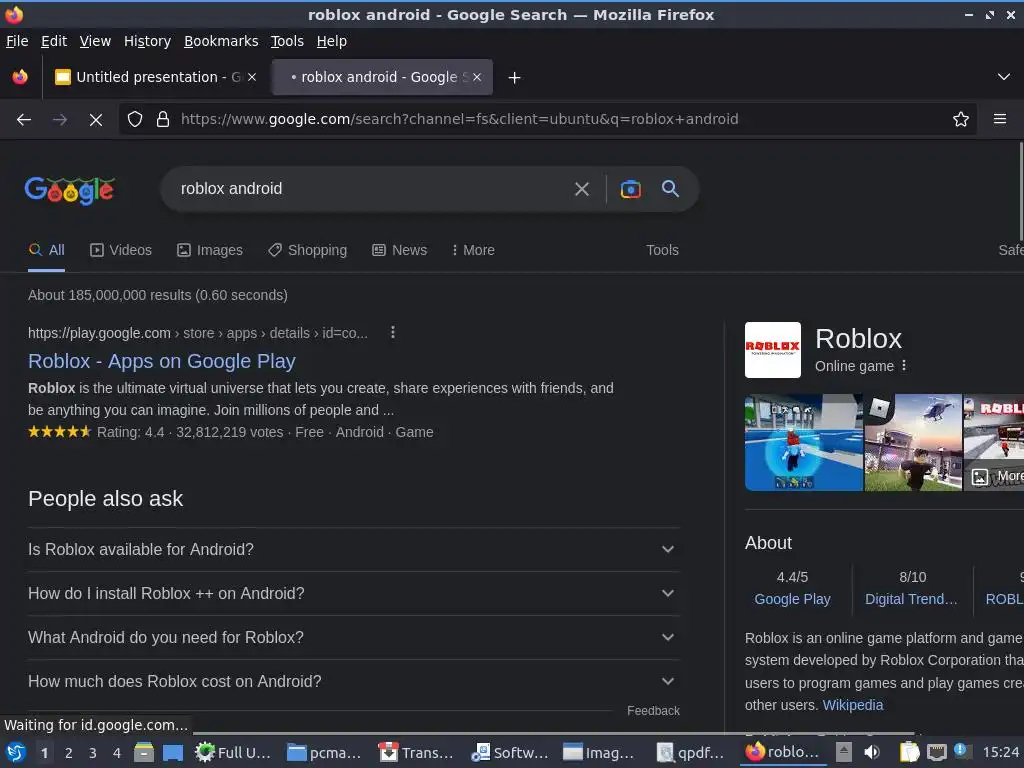Switch to the Images results tab
Screen dimensions: 1024x768
210,250
